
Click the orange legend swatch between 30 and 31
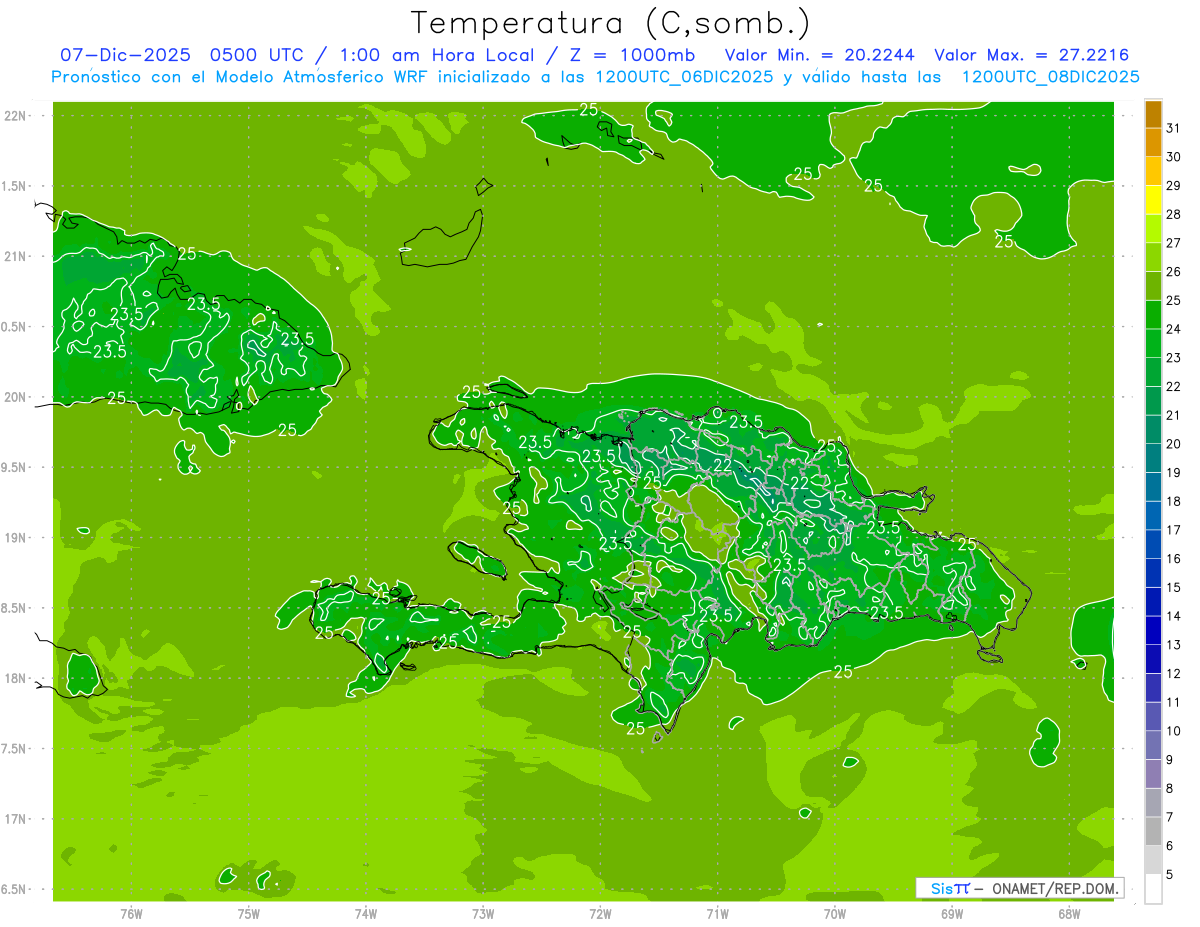(1153, 143)
